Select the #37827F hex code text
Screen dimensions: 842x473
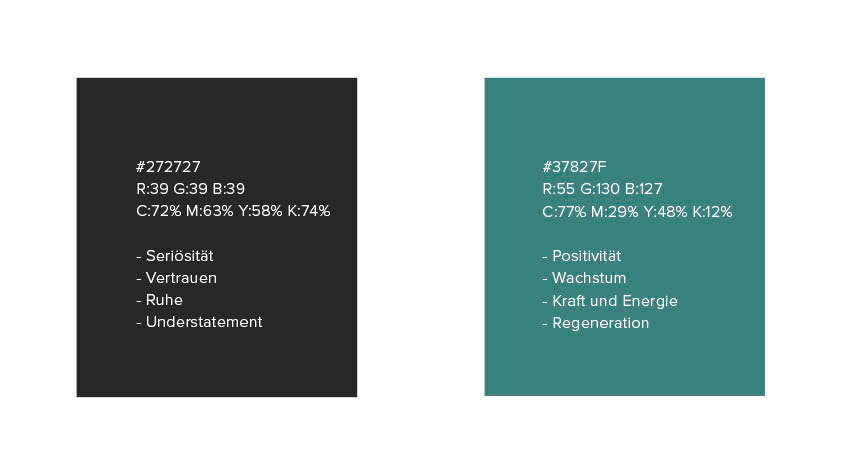[x=575, y=167]
